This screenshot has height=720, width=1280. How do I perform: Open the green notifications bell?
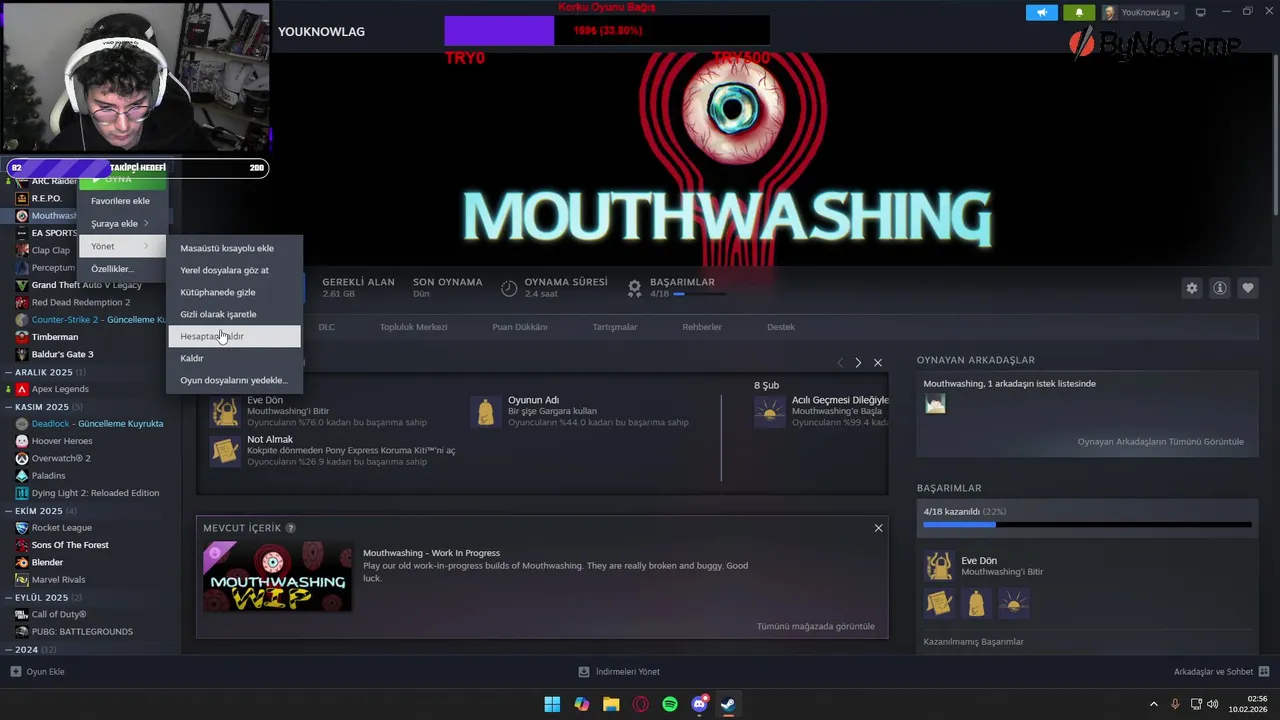pyautogui.click(x=1079, y=13)
